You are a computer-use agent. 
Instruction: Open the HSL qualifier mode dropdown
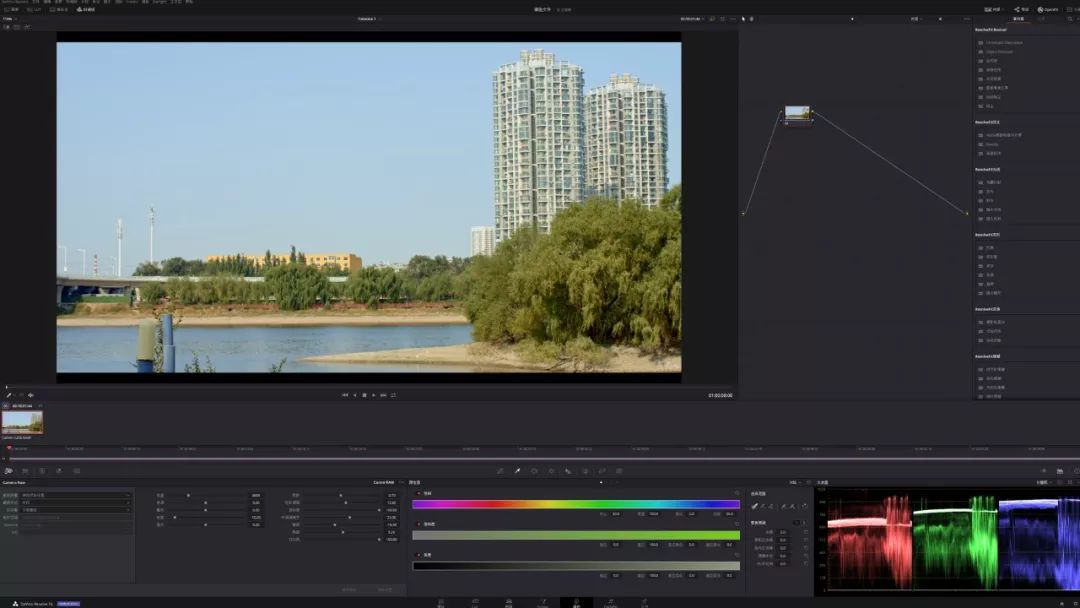(797, 482)
